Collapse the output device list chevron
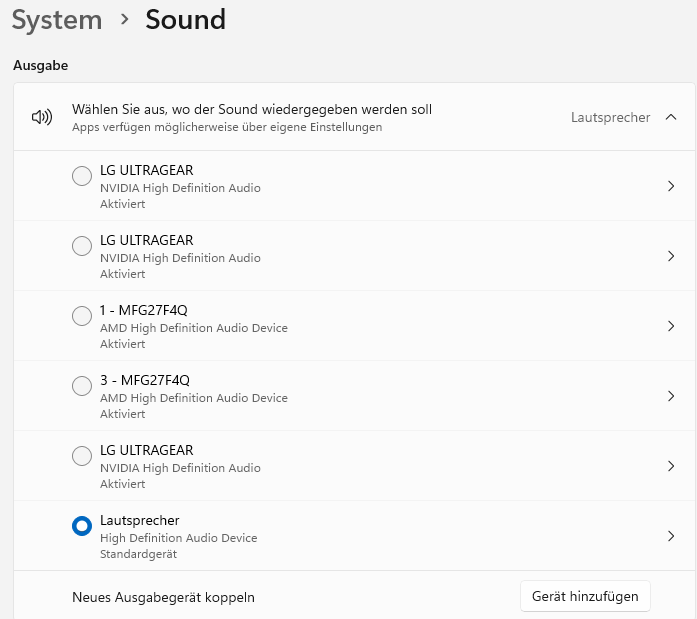697x619 pixels. [x=670, y=117]
